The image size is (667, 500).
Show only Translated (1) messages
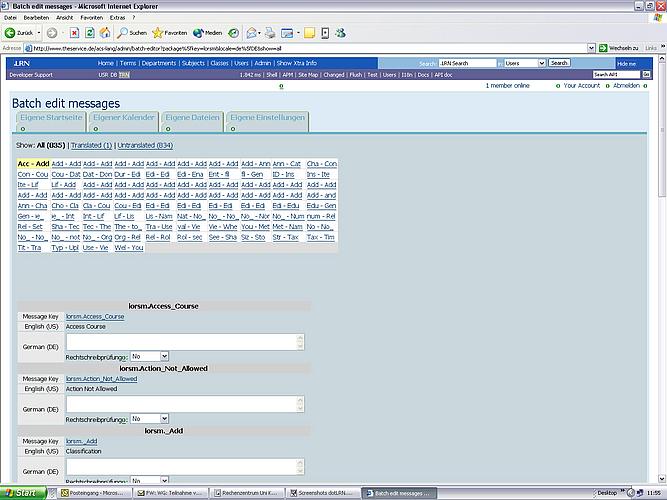91,145
